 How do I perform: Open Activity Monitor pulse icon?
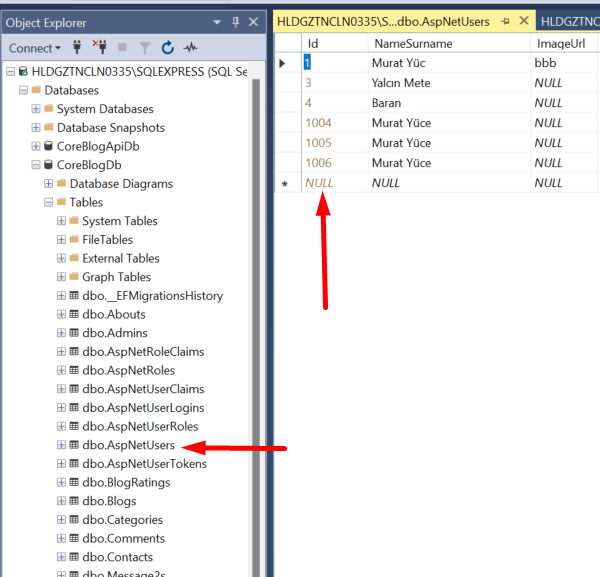click(x=190, y=48)
